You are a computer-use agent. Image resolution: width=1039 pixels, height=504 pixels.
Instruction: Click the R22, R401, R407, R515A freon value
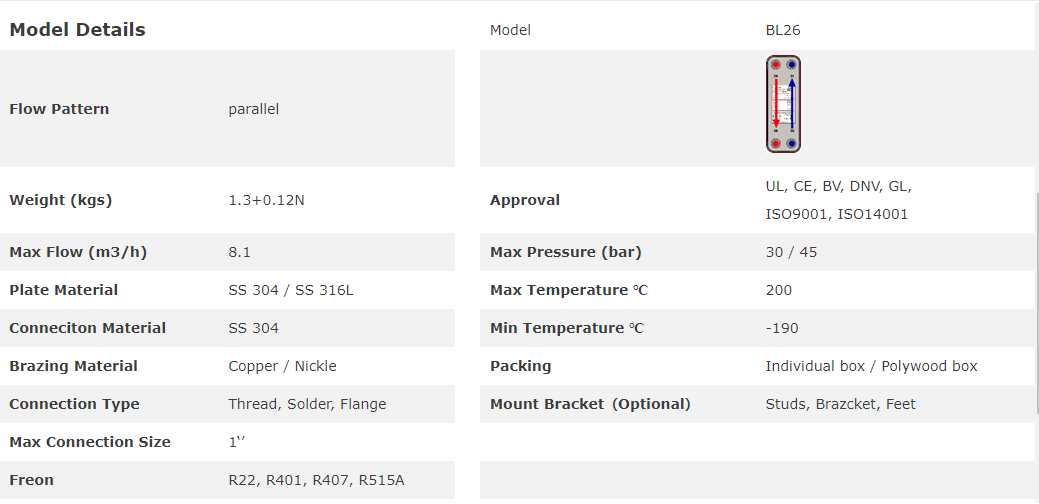[316, 480]
